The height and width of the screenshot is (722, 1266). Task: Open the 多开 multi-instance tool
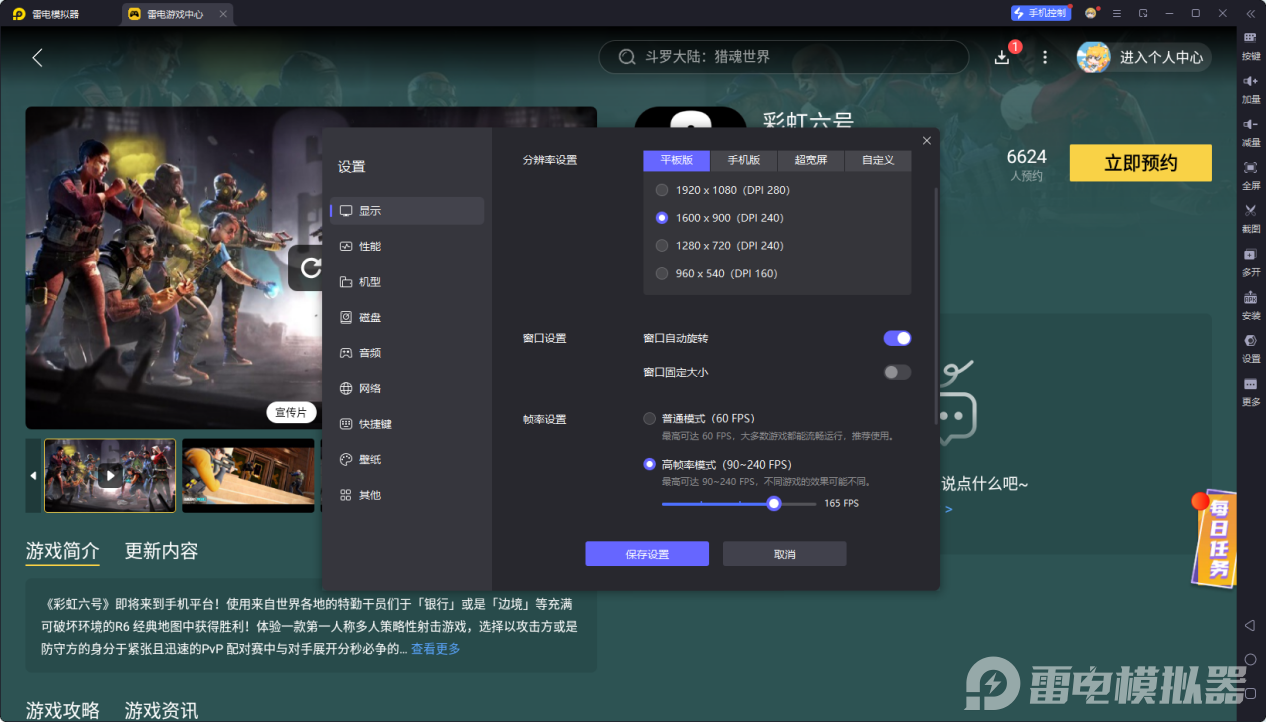1251,261
